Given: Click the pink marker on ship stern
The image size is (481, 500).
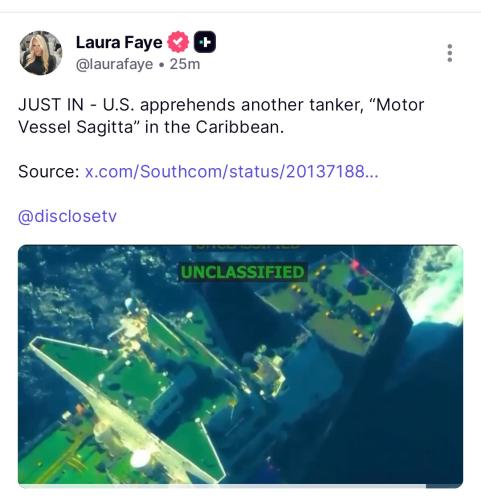Looking at the screenshot, I should 355,265.
